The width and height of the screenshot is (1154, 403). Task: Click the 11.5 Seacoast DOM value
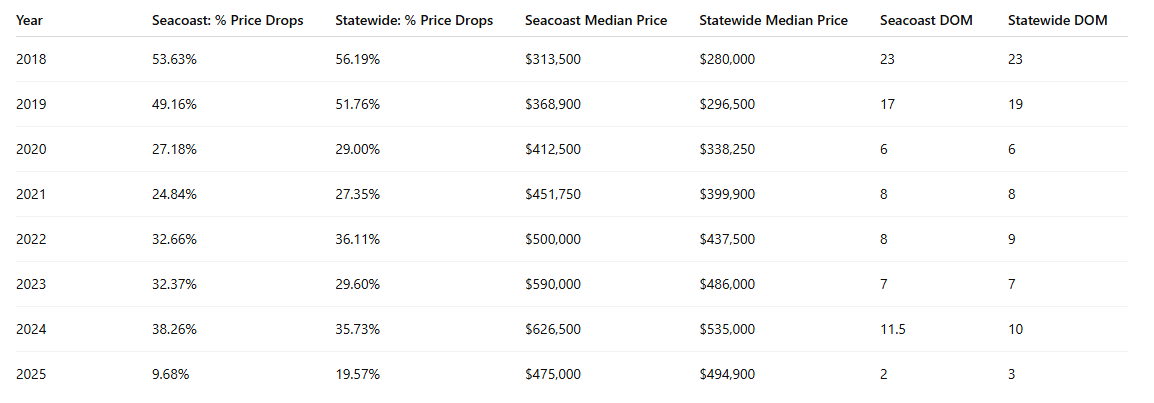(x=892, y=329)
